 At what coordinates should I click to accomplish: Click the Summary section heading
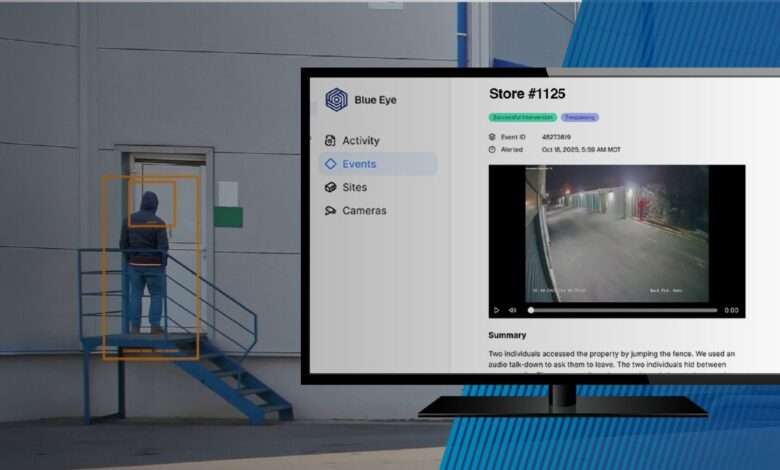point(507,335)
